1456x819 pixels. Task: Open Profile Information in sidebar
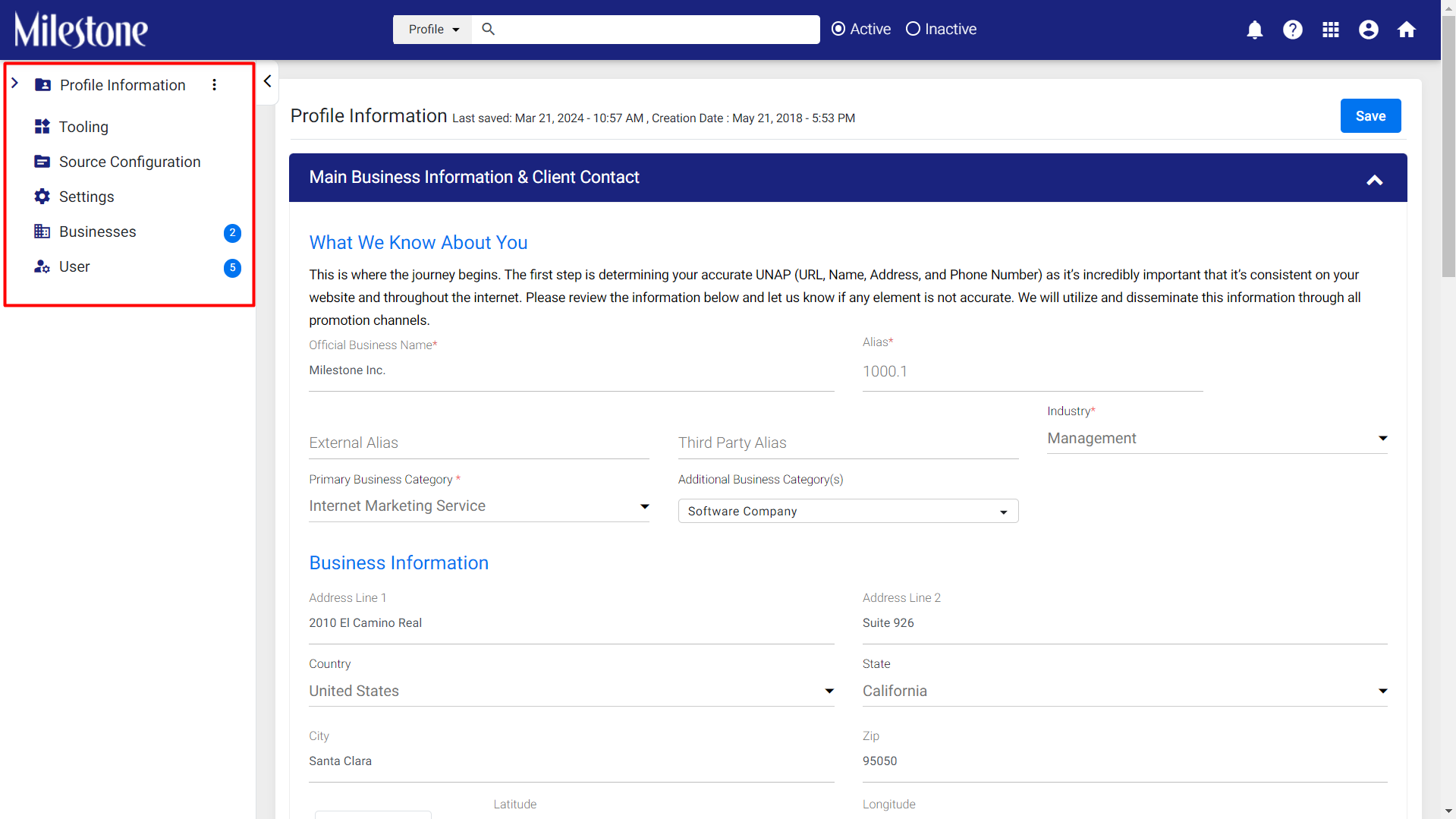[123, 85]
